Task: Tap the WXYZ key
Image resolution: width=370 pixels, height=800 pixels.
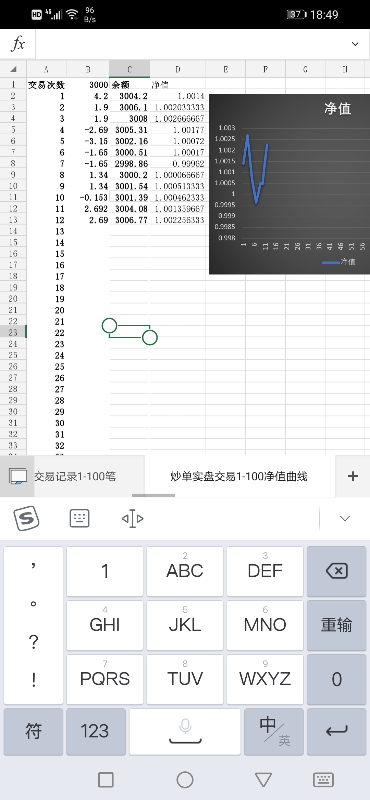Action: [265, 679]
